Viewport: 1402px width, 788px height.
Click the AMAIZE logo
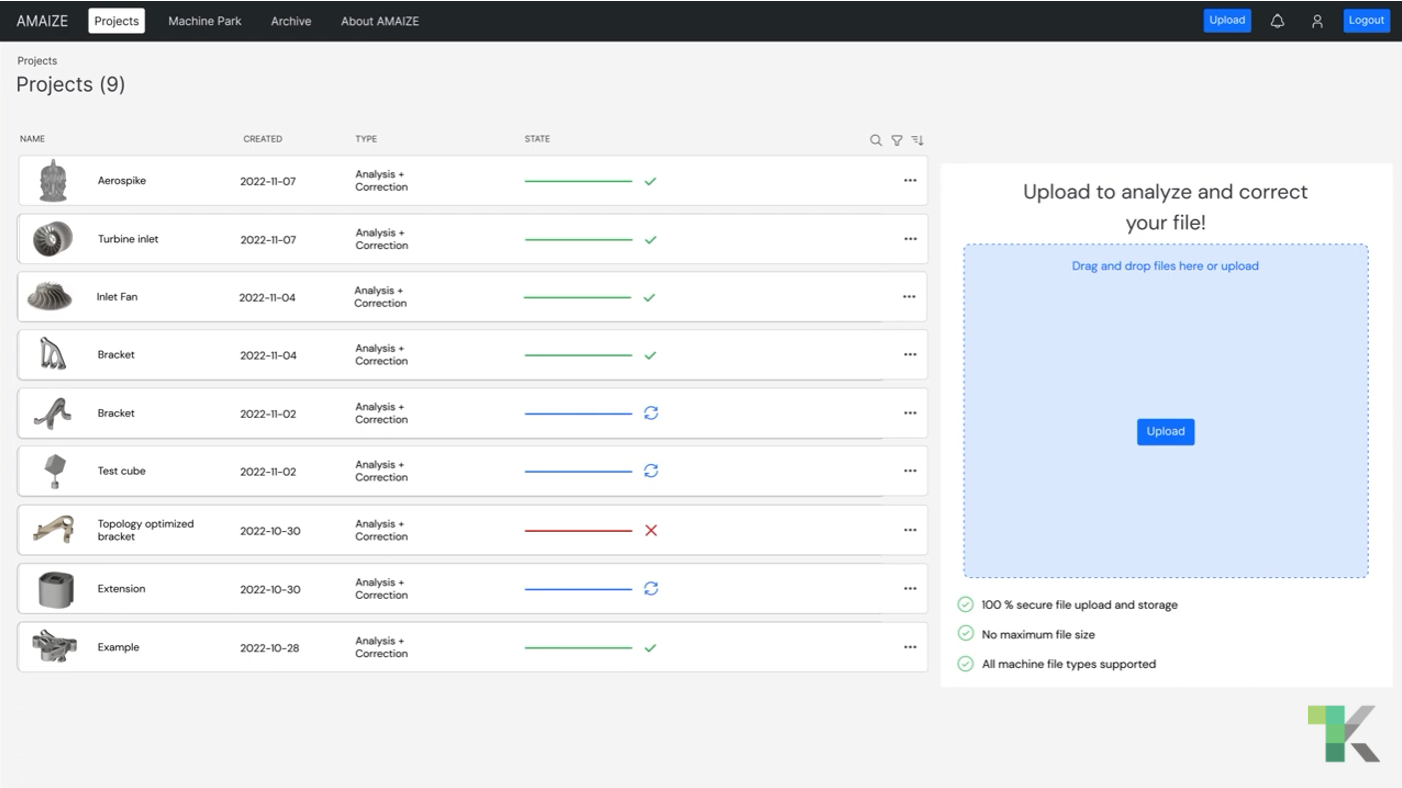(42, 21)
